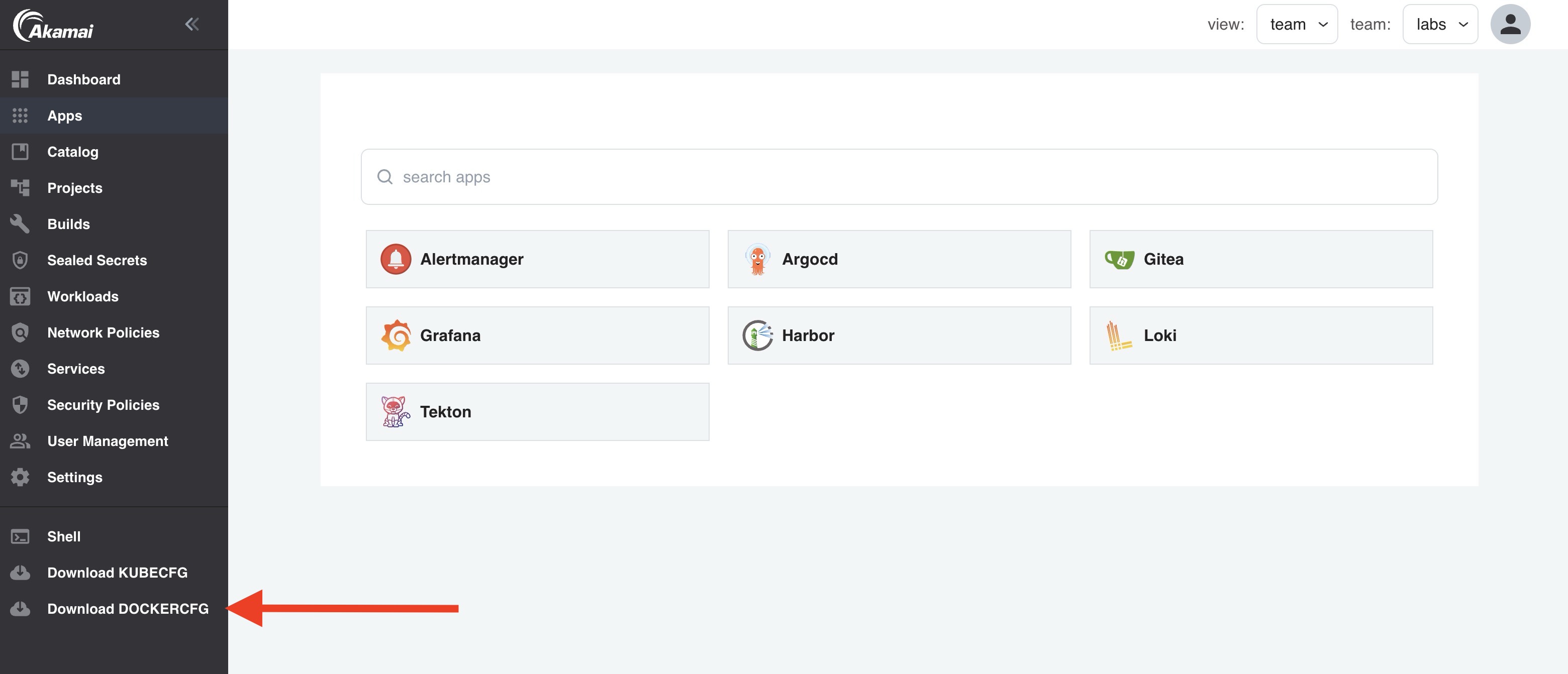
Task: Click the Security Policies shield icon
Action: pyautogui.click(x=20, y=405)
